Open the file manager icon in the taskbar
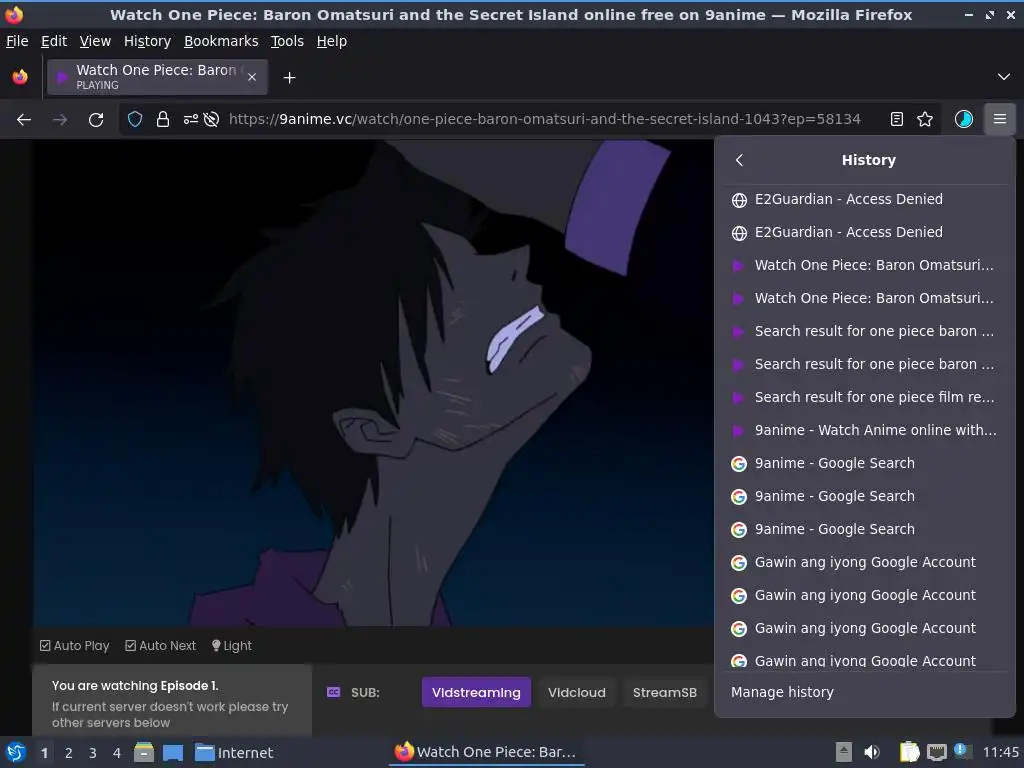 coord(144,752)
